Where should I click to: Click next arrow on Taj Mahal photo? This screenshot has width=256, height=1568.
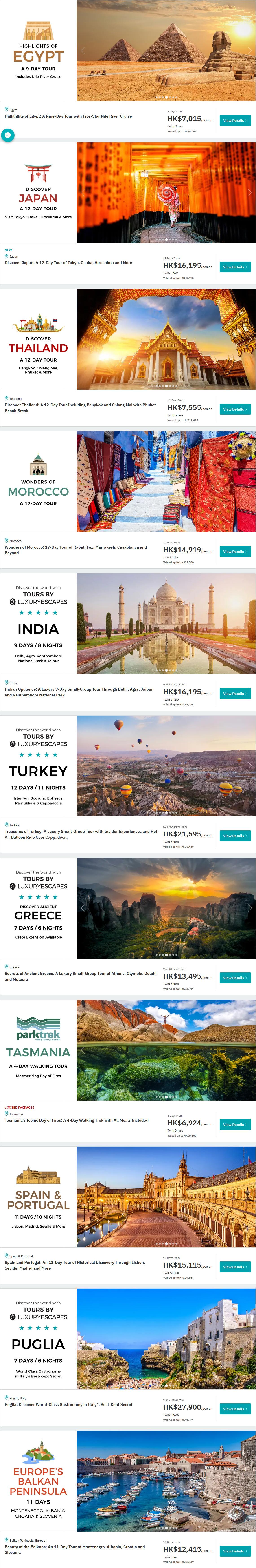pyautogui.click(x=249, y=623)
